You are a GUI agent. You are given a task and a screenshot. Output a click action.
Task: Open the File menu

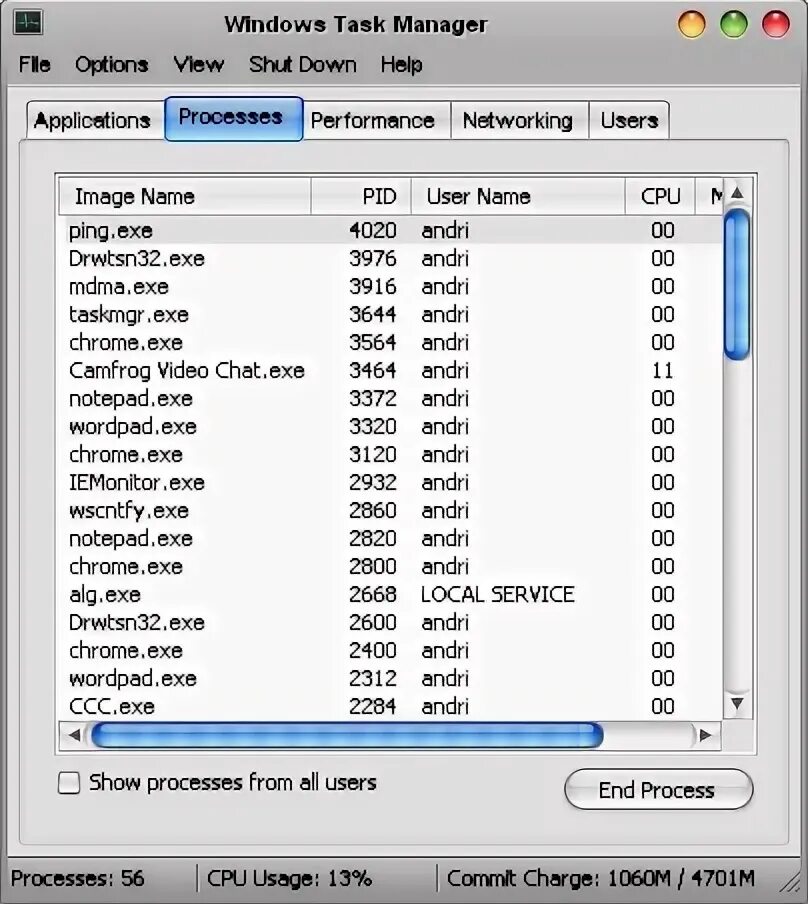(x=33, y=64)
